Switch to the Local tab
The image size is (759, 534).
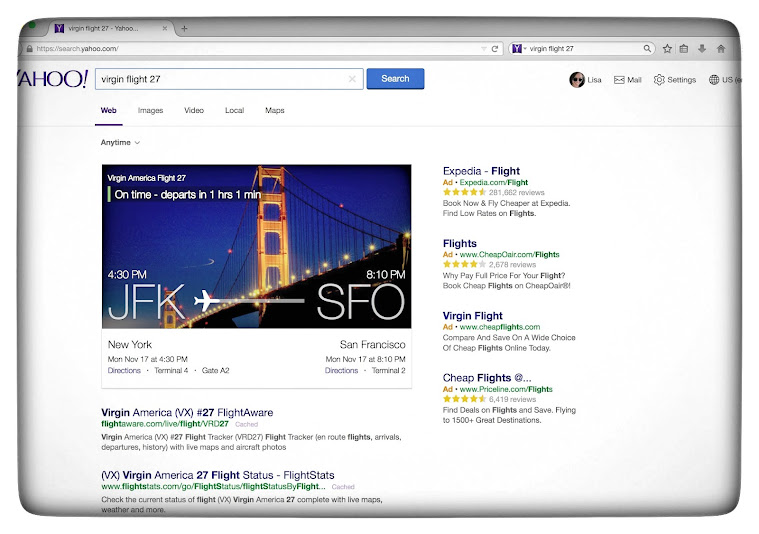(x=234, y=110)
